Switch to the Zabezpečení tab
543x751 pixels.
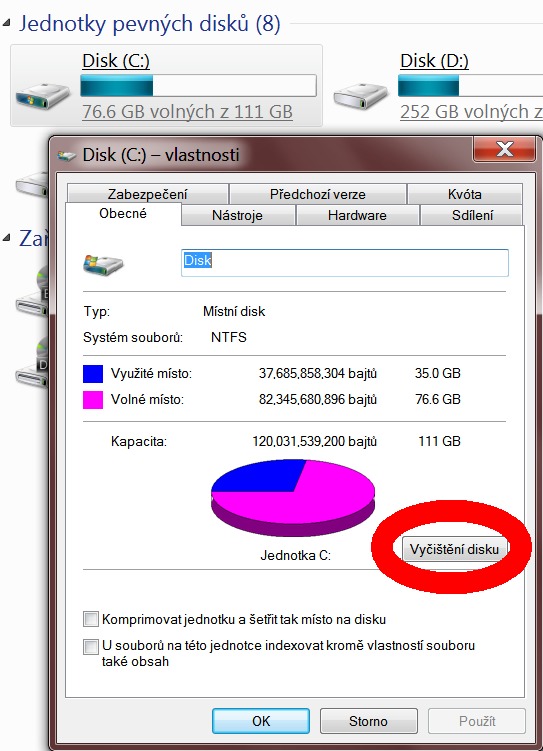click(x=147, y=194)
